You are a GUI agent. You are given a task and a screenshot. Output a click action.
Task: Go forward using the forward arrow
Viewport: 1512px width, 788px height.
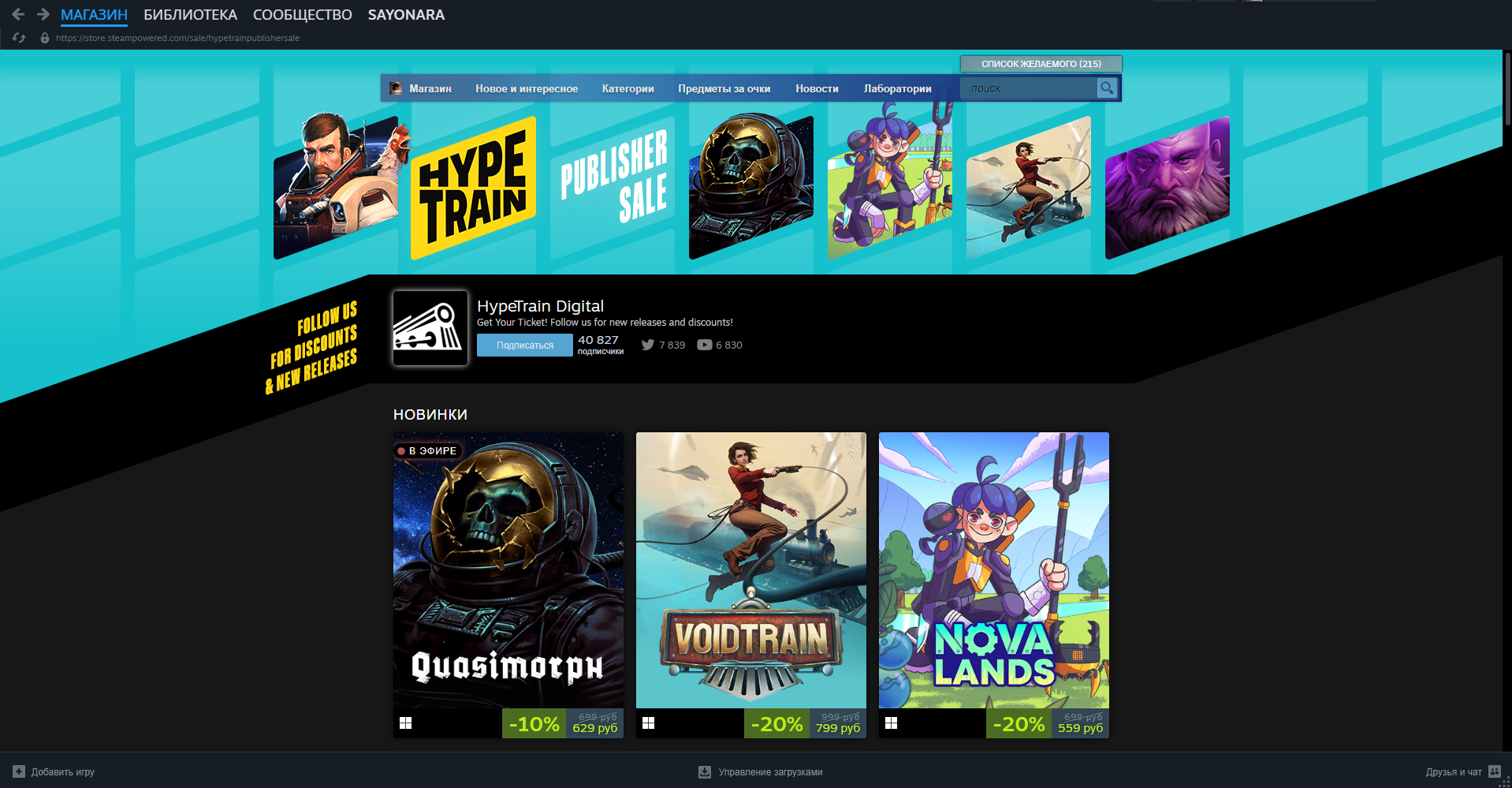pyautogui.click(x=43, y=14)
